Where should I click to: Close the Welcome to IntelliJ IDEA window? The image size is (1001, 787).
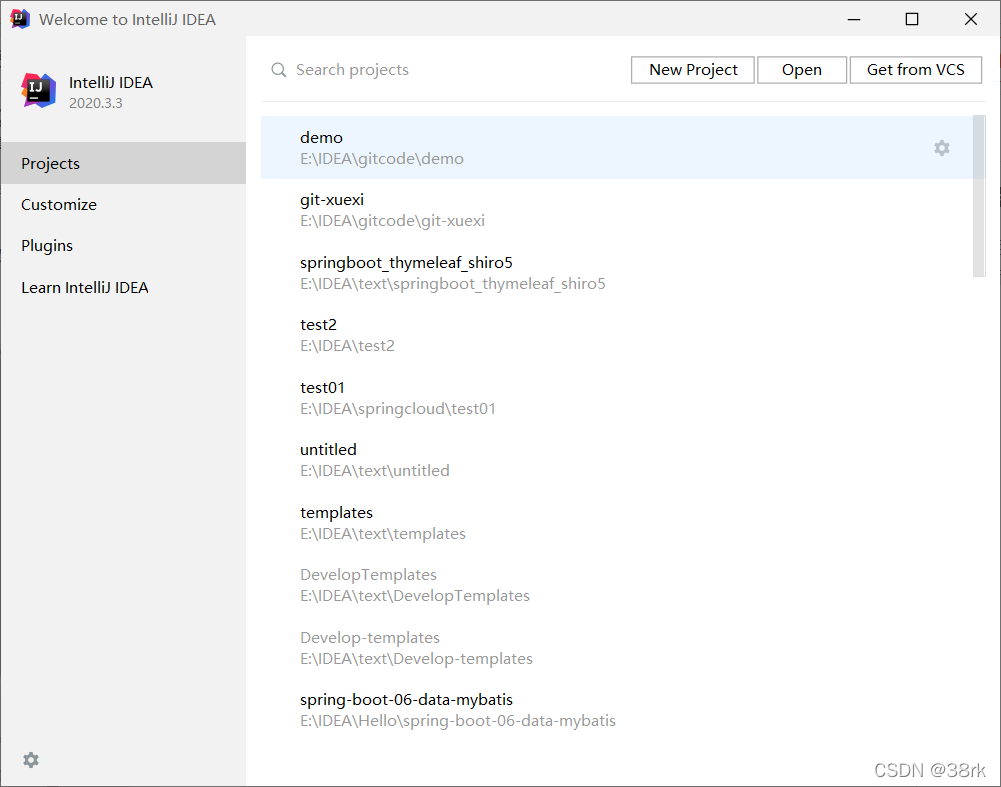(970, 19)
